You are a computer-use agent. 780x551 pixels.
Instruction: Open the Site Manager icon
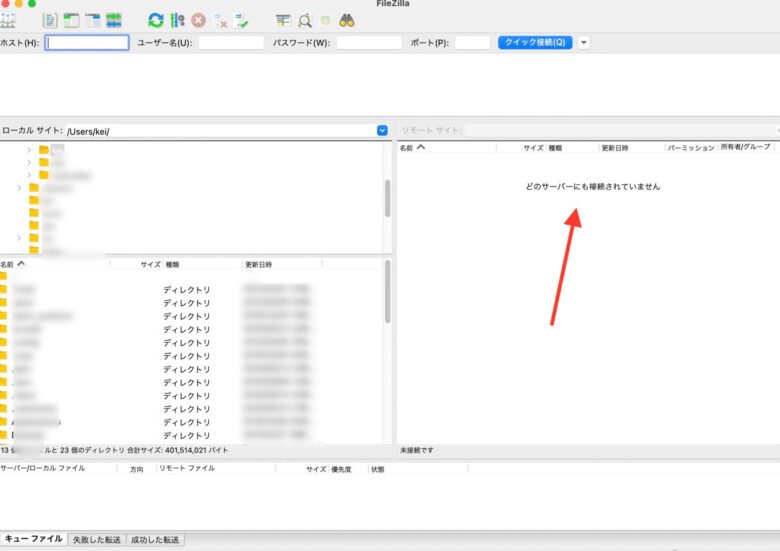(8, 20)
